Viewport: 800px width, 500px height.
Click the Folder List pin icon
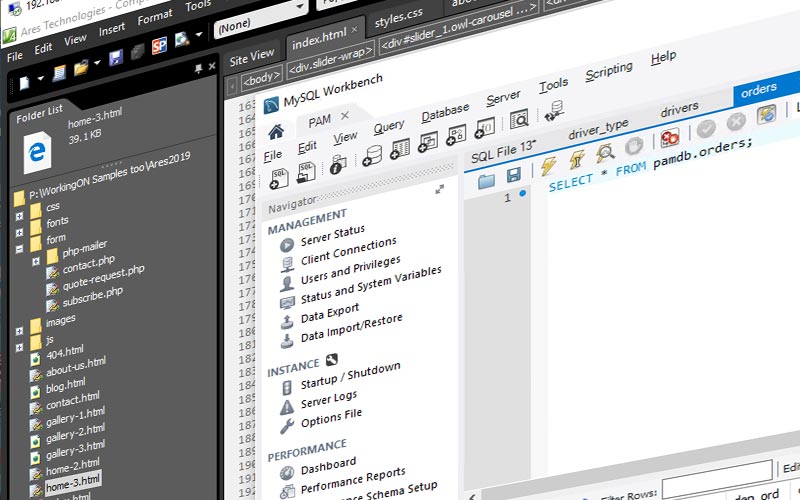click(x=198, y=69)
